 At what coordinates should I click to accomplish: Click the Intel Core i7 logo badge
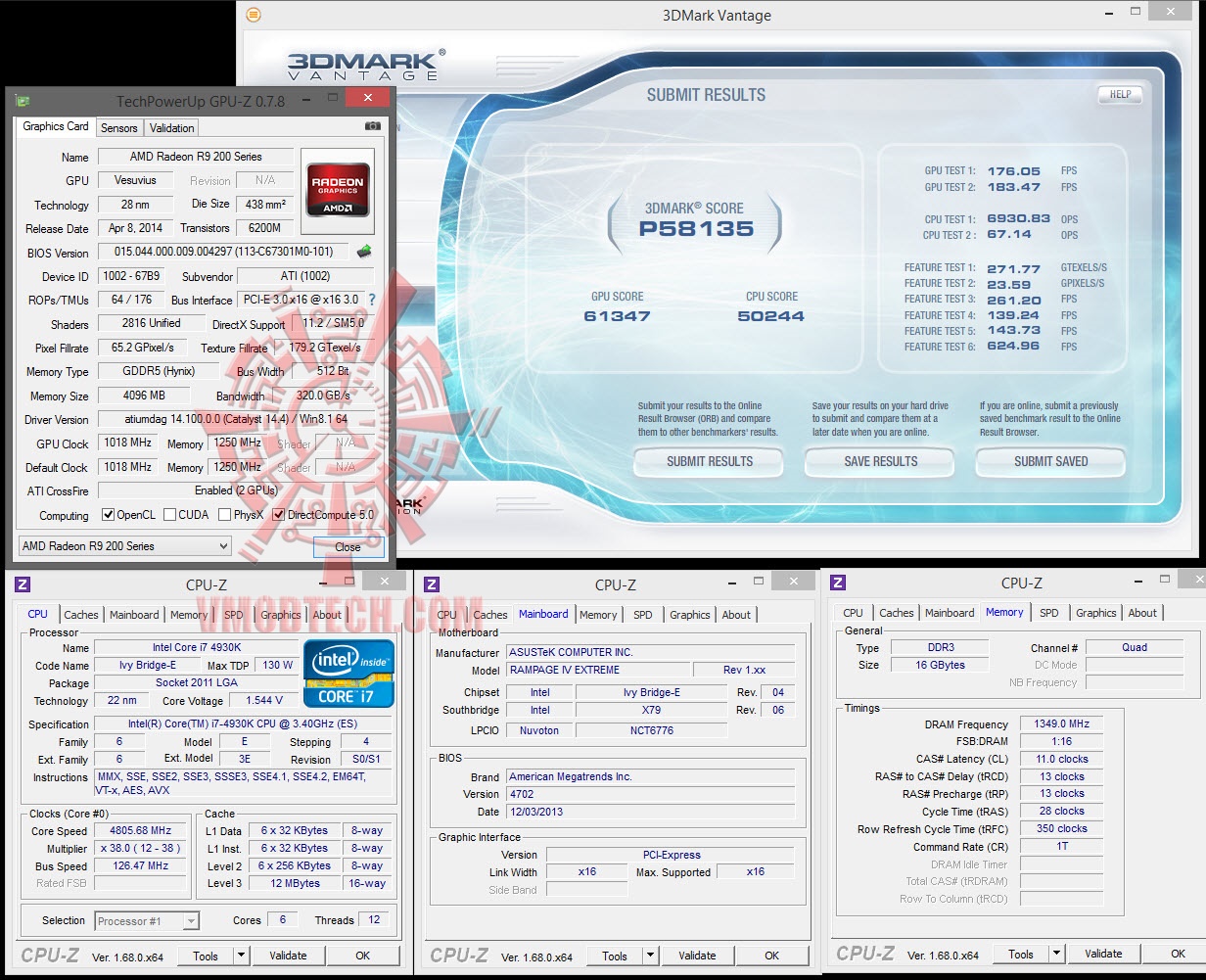349,674
